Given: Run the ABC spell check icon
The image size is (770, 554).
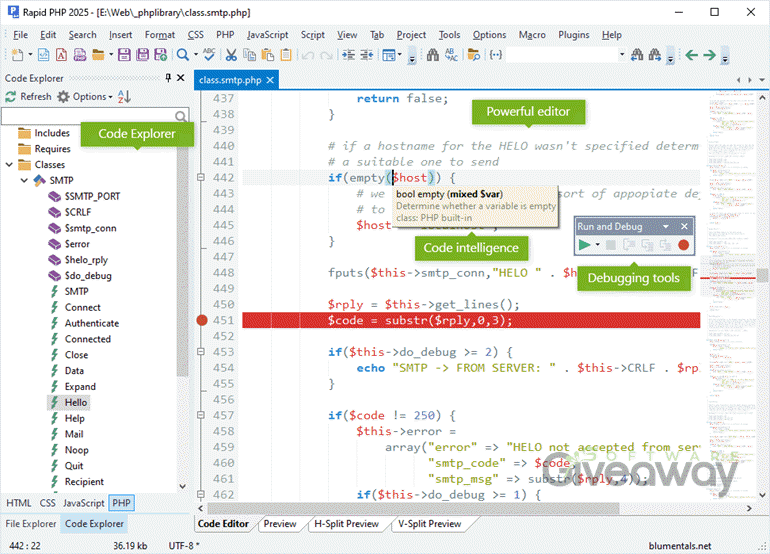Looking at the screenshot, I should 209,55.
